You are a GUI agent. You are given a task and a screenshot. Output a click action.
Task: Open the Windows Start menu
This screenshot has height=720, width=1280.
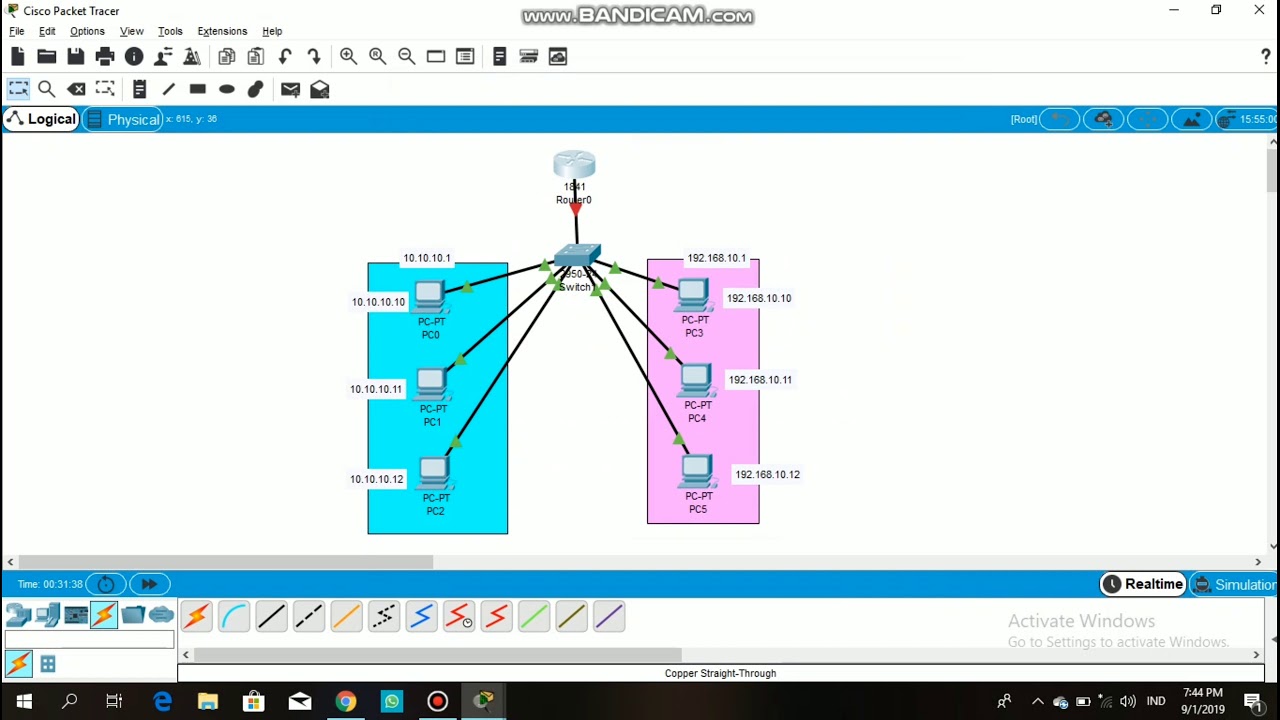tap(24, 701)
